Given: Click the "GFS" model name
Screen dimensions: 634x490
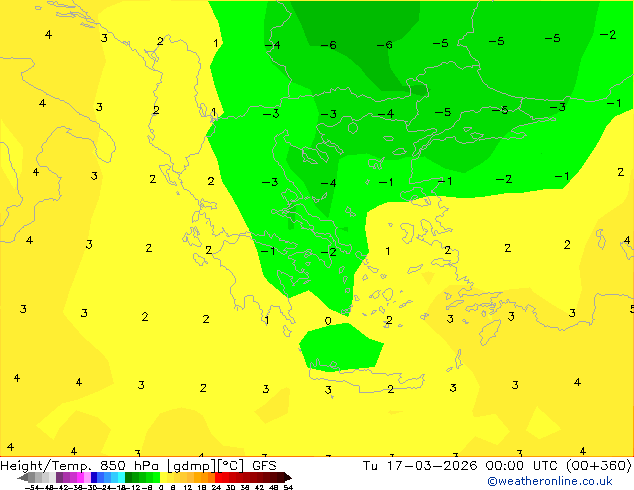Looking at the screenshot, I should coord(264,466).
